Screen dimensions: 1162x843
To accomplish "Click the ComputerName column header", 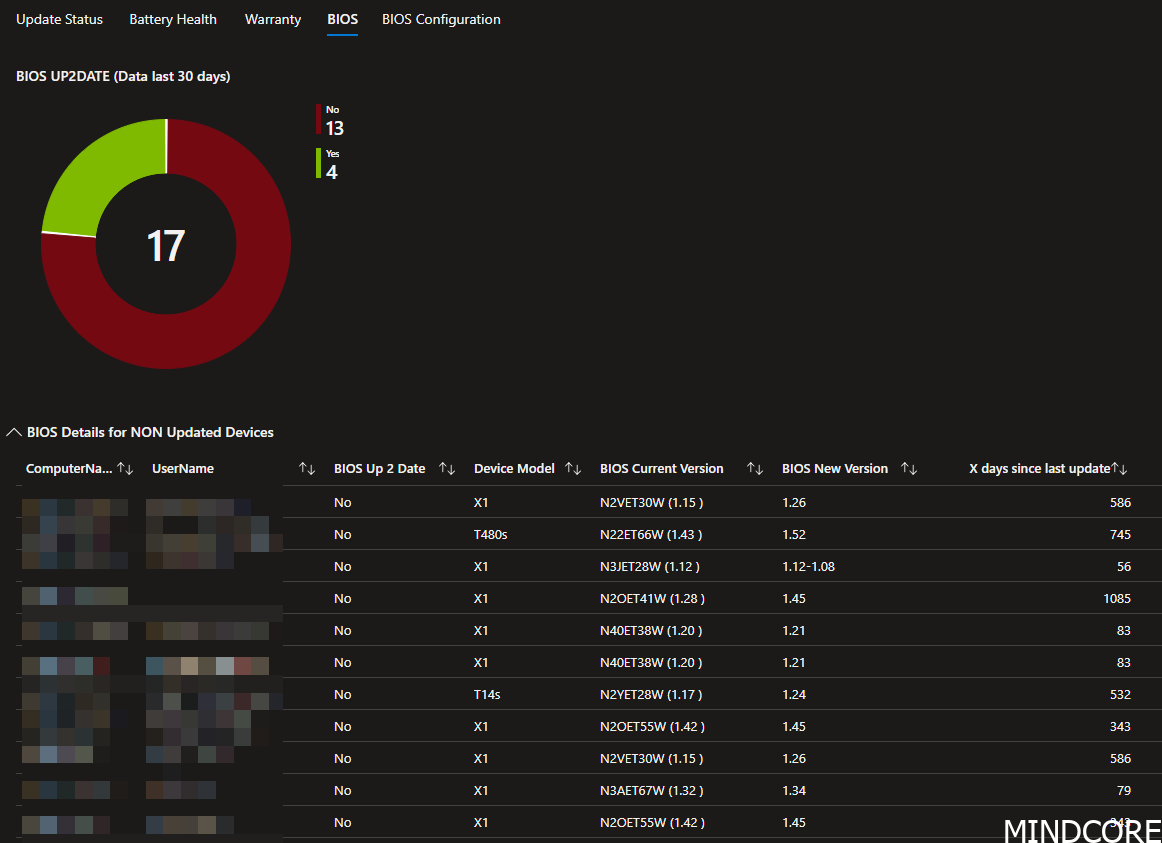I will coord(69,468).
